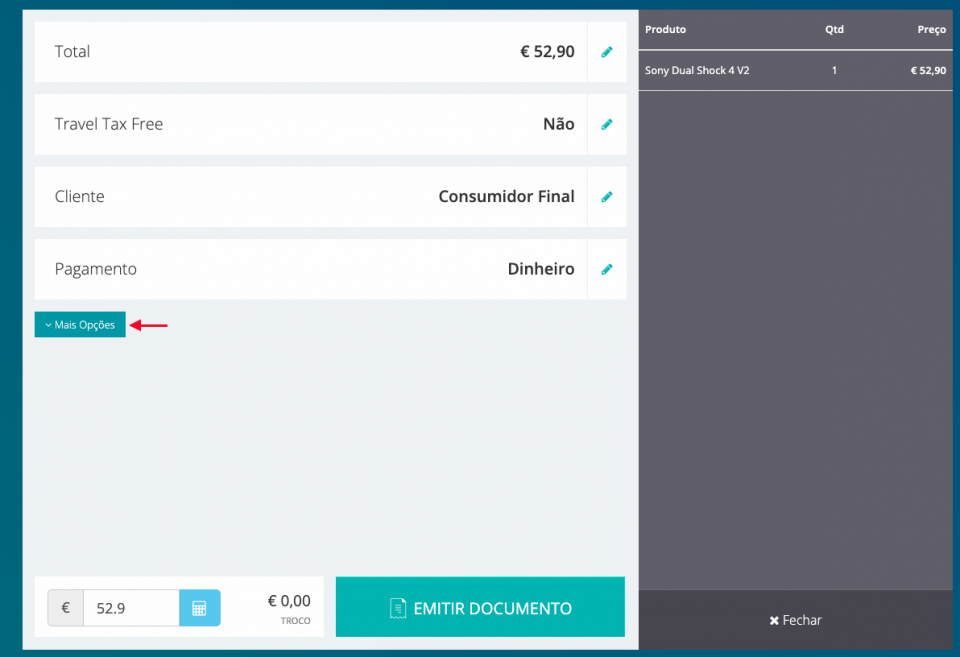Select the Total row amount
This screenshot has height=657, width=960.
pyautogui.click(x=547, y=52)
